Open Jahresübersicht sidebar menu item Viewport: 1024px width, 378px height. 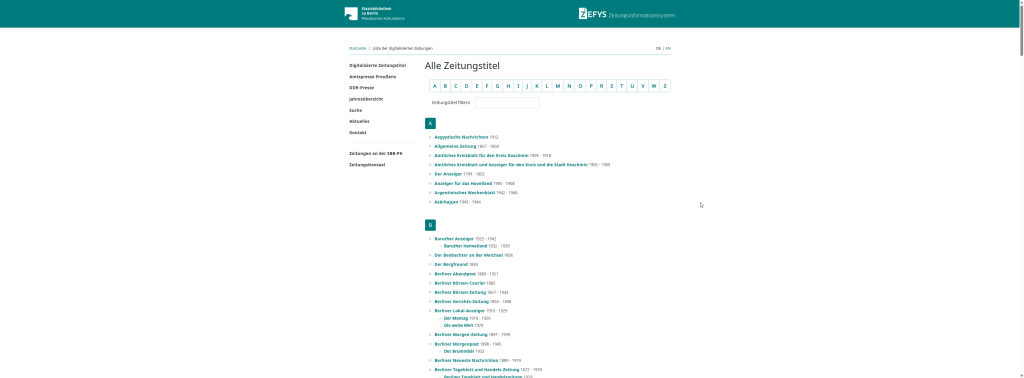pos(366,99)
